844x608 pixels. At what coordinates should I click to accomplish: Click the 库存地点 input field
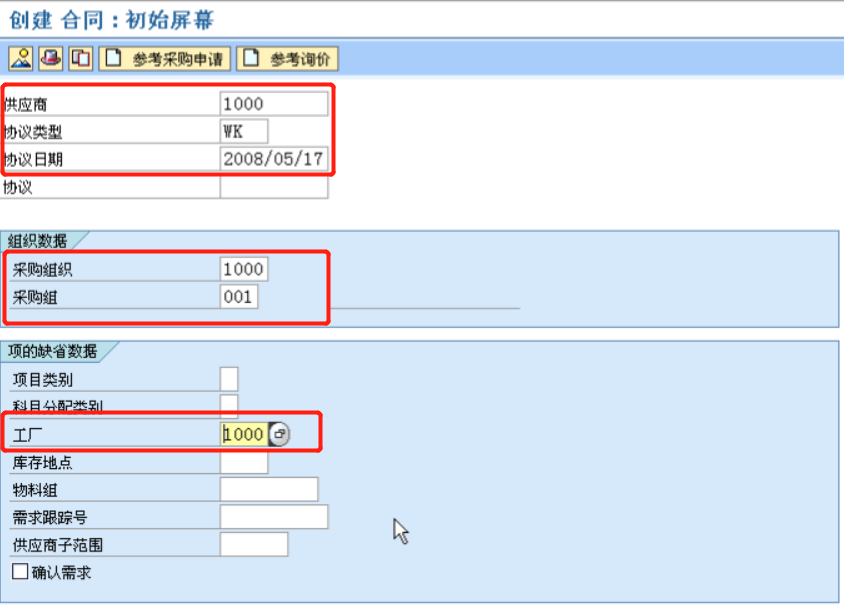point(245,462)
